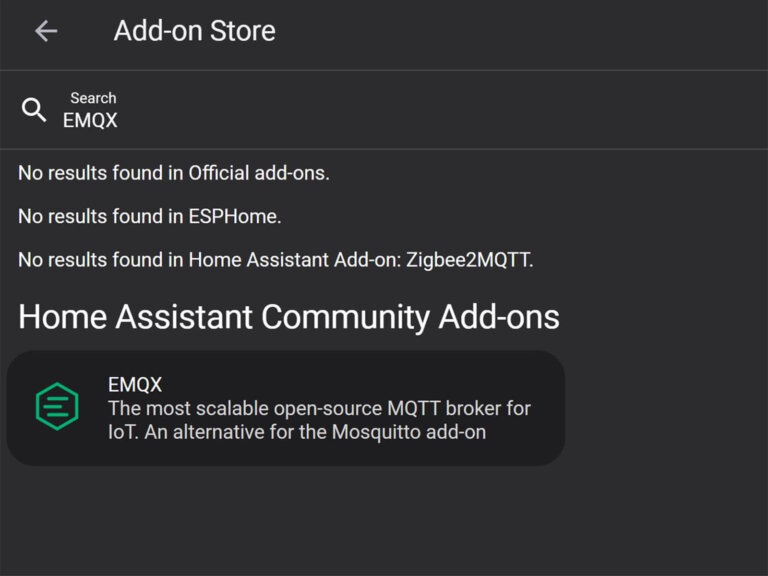
Task: Click the MQTT broker description text
Action: 319,420
